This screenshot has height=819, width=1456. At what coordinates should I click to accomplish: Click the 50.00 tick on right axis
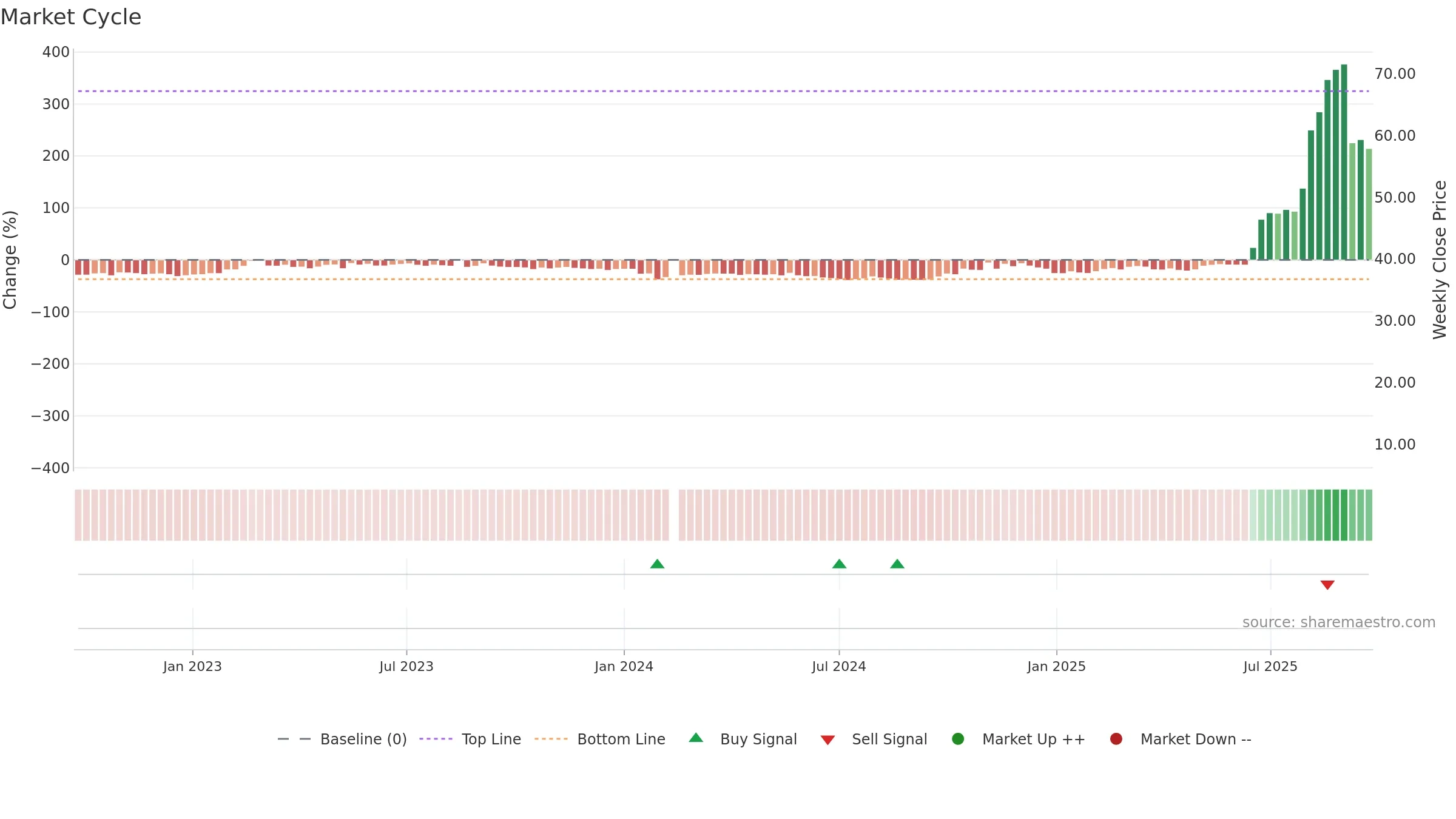pyautogui.click(x=1395, y=198)
